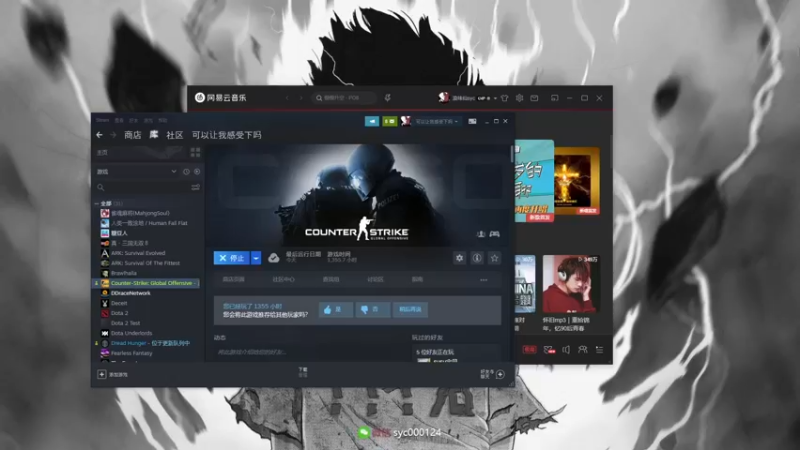Switch Steam library to grid collections view
This screenshot has width=800, height=450.
195,153
